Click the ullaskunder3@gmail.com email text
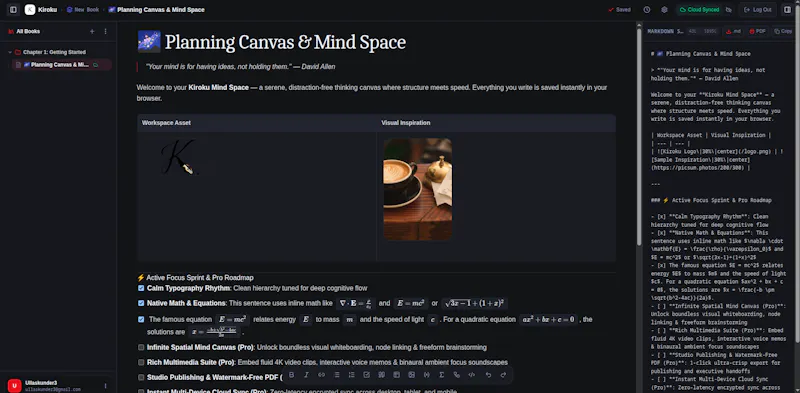Viewport: 800px width, 393px height. point(53,389)
